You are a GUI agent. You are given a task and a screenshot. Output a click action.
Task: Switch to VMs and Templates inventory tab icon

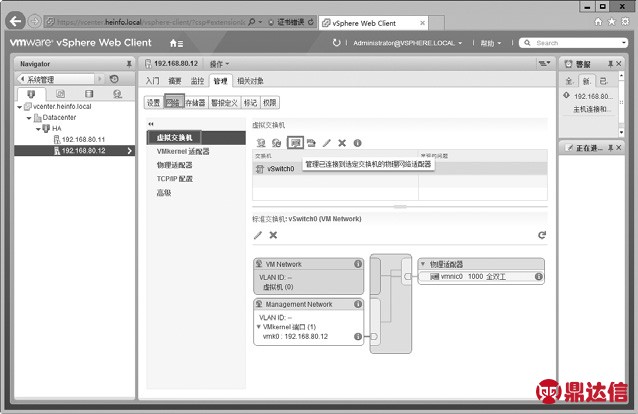click(60, 94)
